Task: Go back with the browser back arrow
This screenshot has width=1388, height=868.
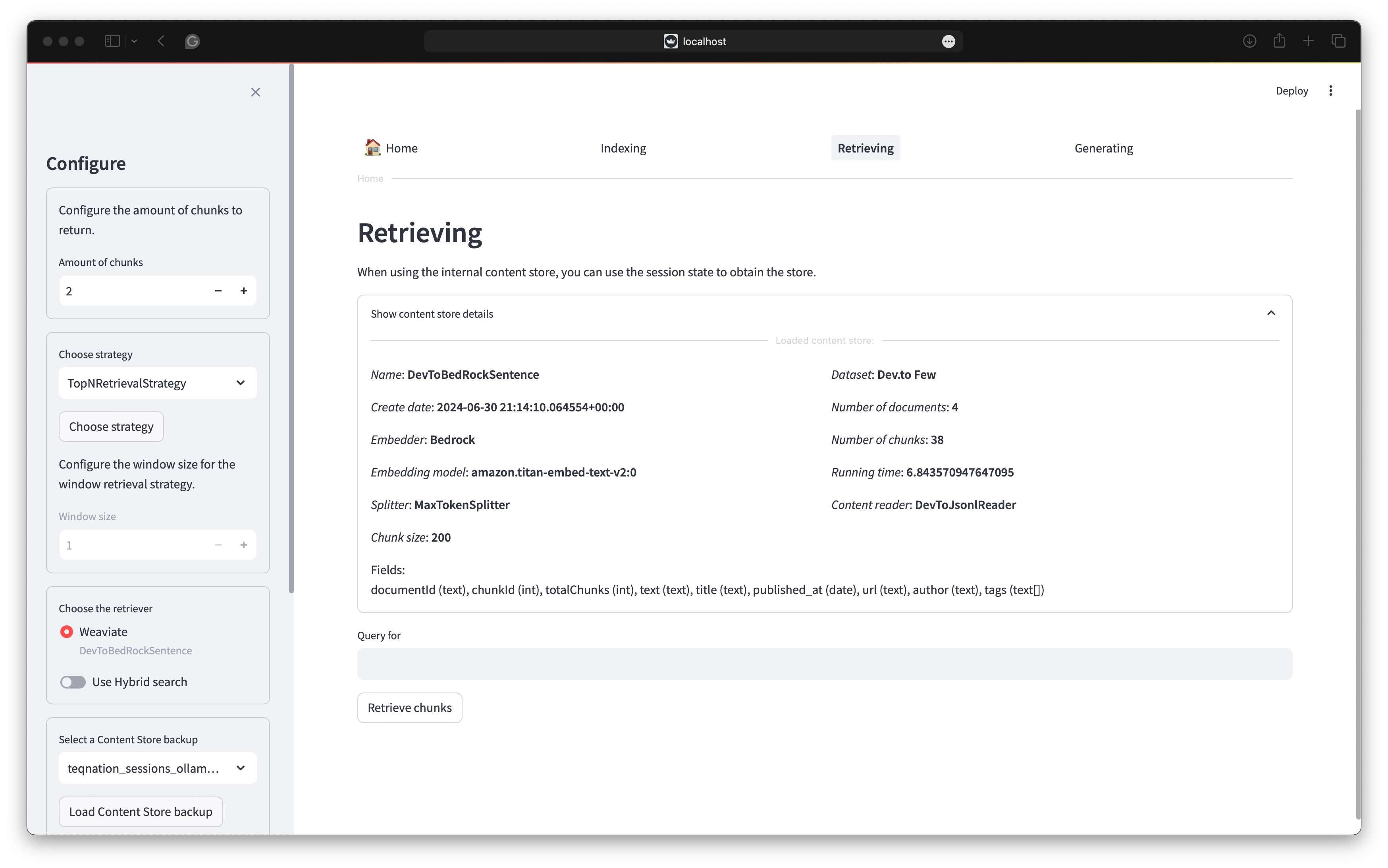Action: click(161, 41)
